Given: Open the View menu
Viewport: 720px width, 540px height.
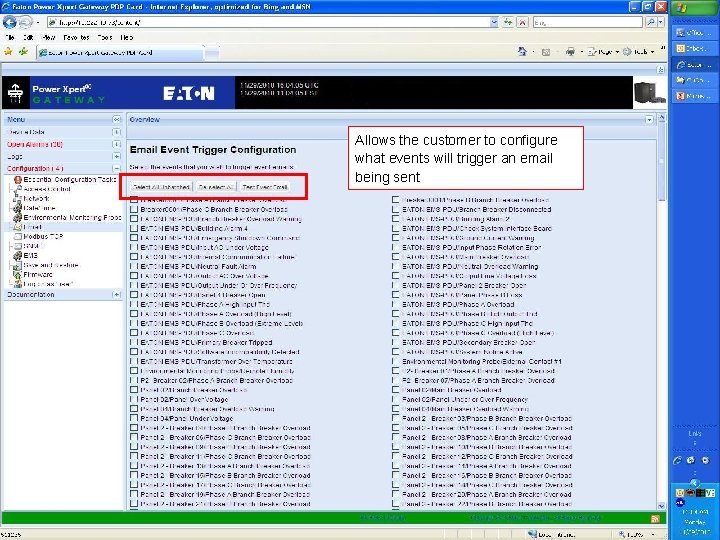Looking at the screenshot, I should pos(48,38).
